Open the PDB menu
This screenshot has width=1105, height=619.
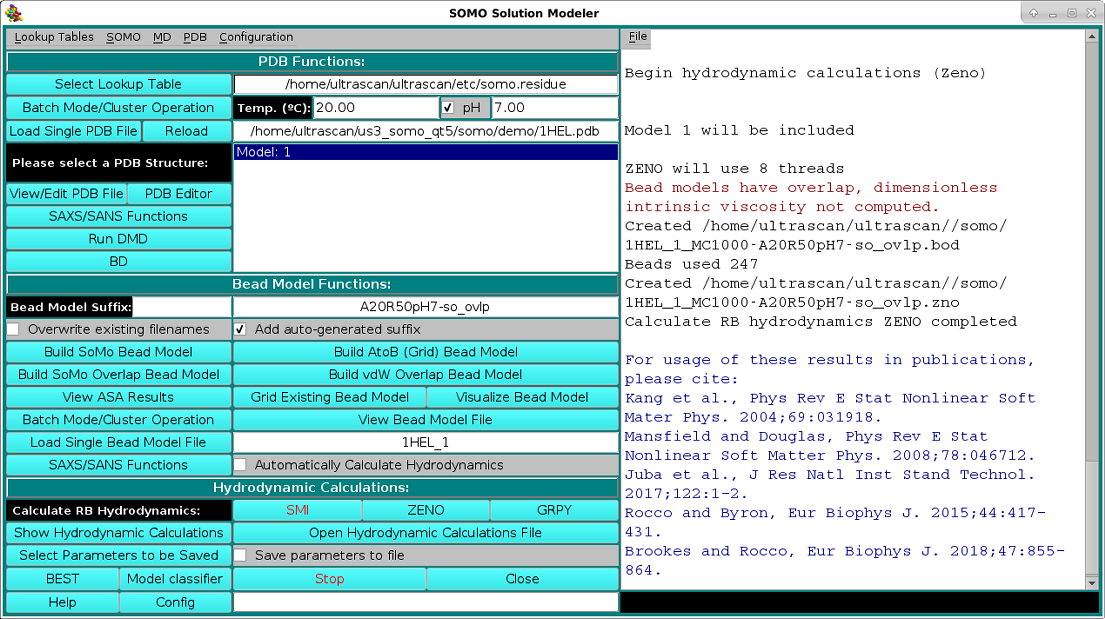tap(195, 37)
